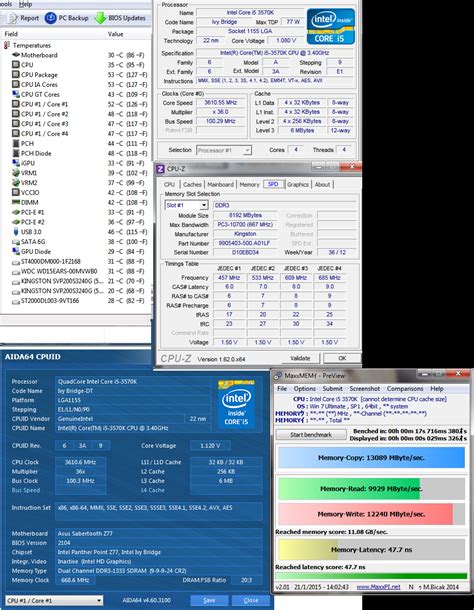Click the Memory-Read result bar
This screenshot has height=610, width=474.
tap(371, 489)
